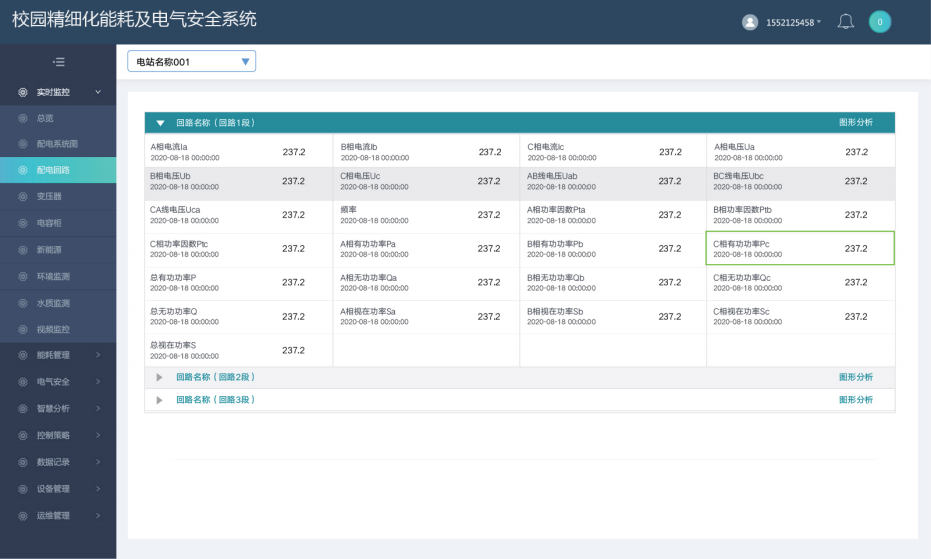This screenshot has width=931, height=559.
Task: Click the 电气安全 menu icon
Action: pyautogui.click(x=22, y=382)
